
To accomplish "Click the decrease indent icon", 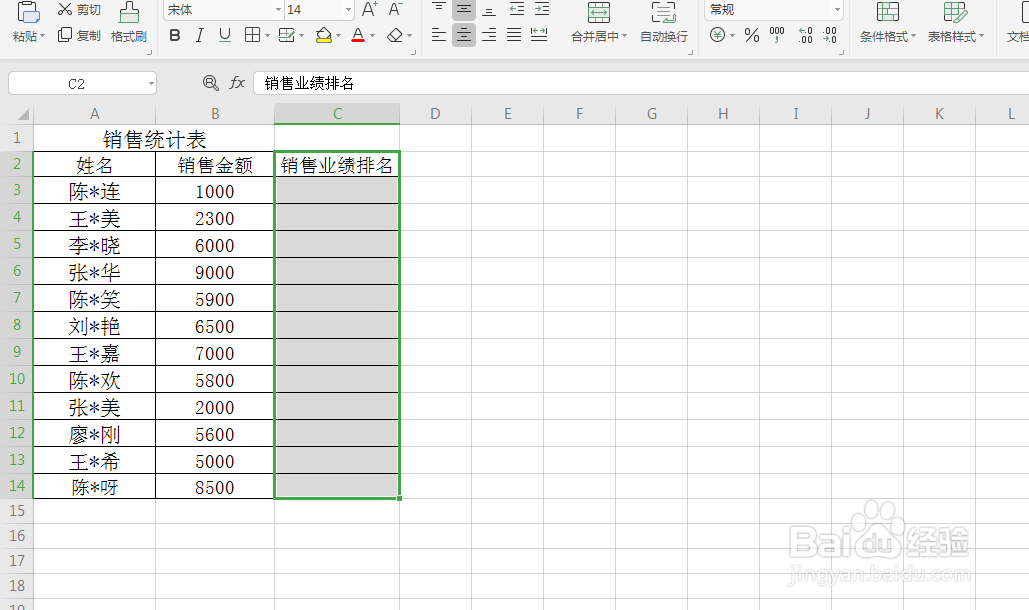I will click(x=517, y=9).
